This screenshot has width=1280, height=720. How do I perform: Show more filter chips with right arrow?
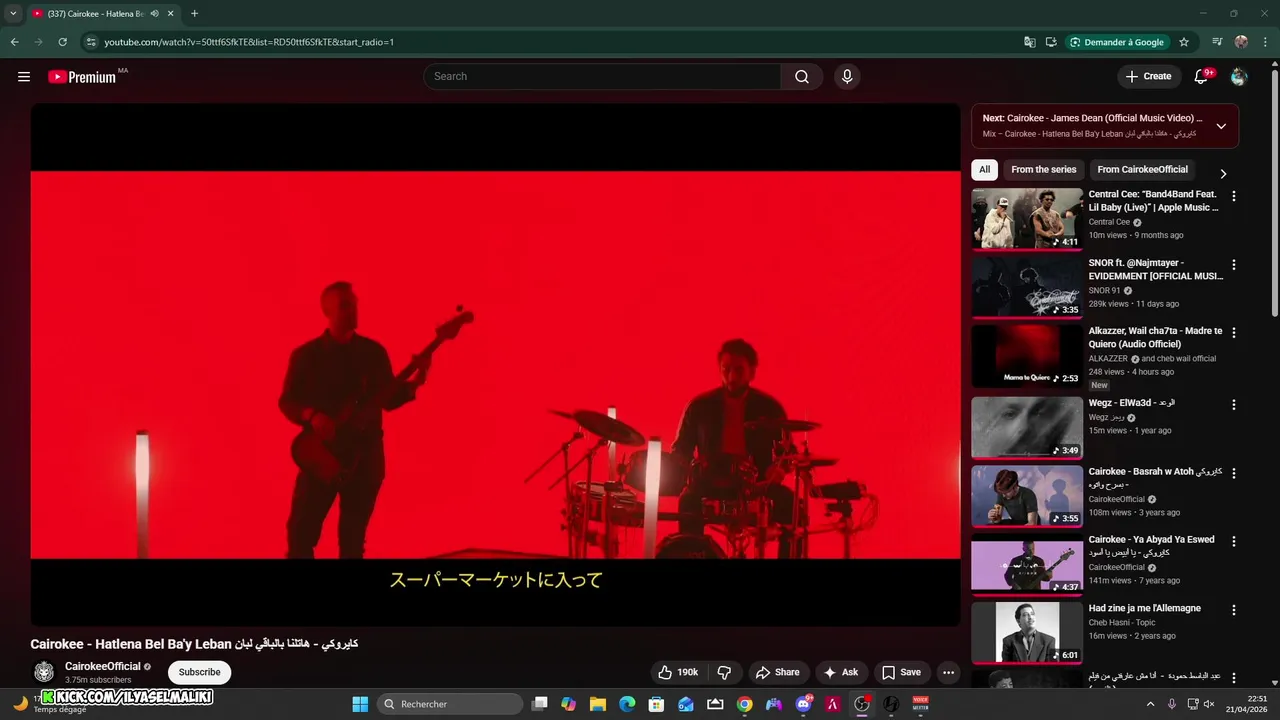point(1223,173)
